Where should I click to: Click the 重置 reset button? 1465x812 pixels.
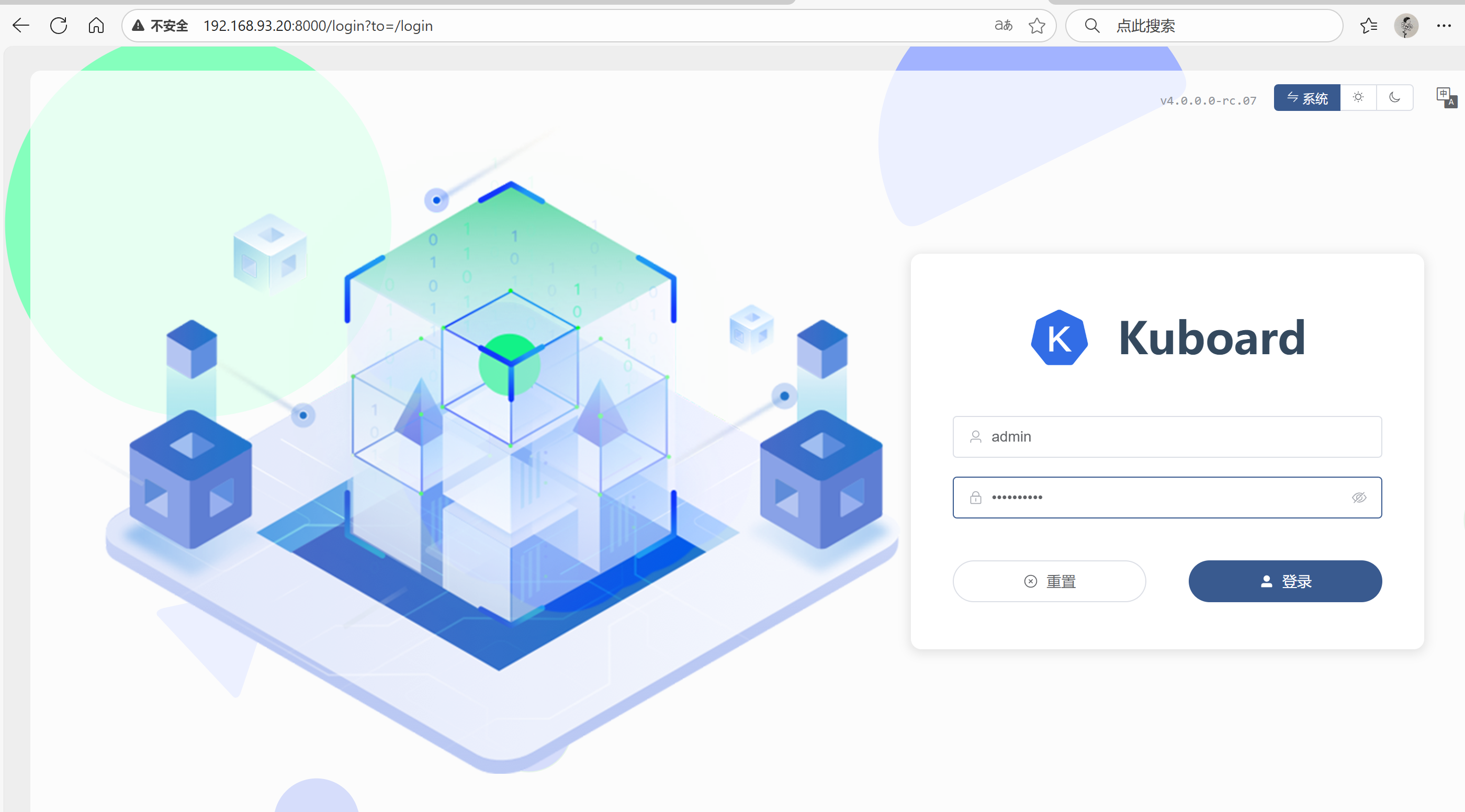[x=1049, y=581]
